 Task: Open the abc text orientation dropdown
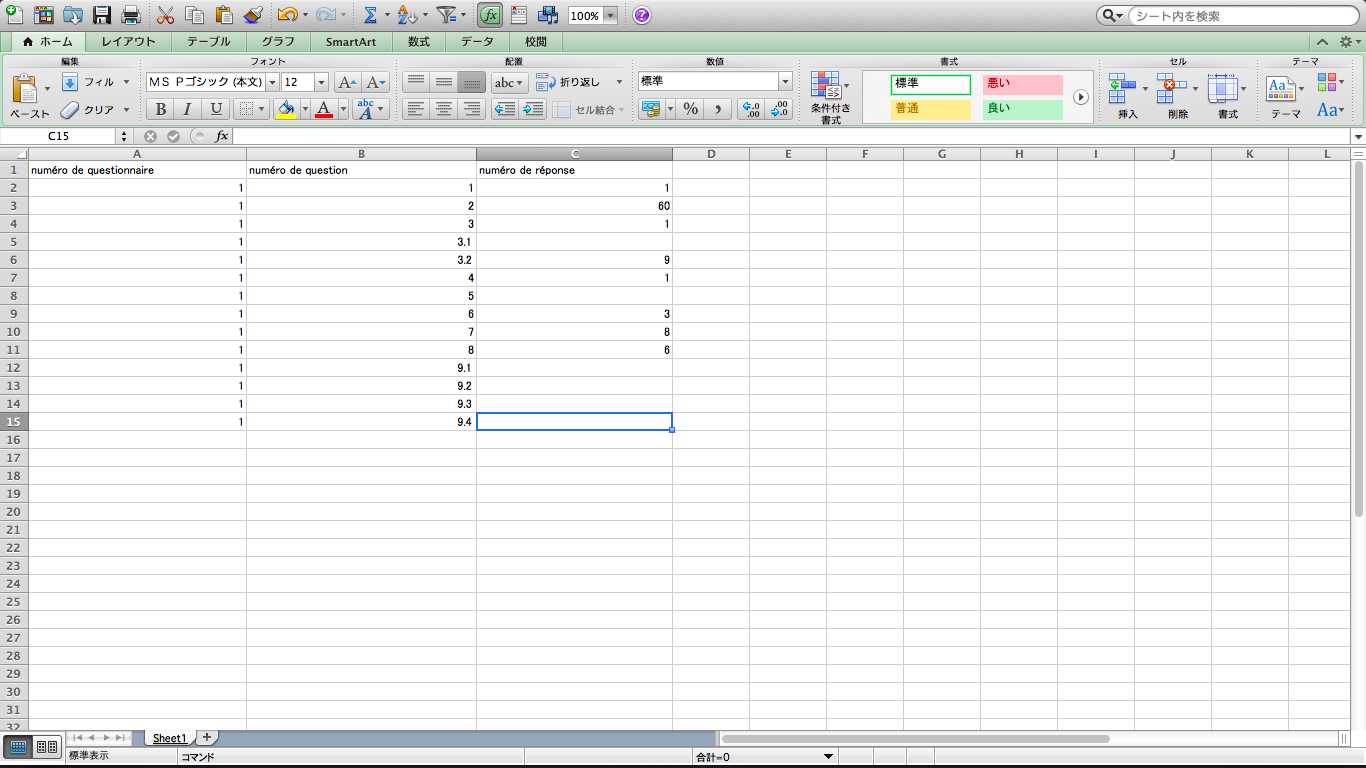point(509,82)
